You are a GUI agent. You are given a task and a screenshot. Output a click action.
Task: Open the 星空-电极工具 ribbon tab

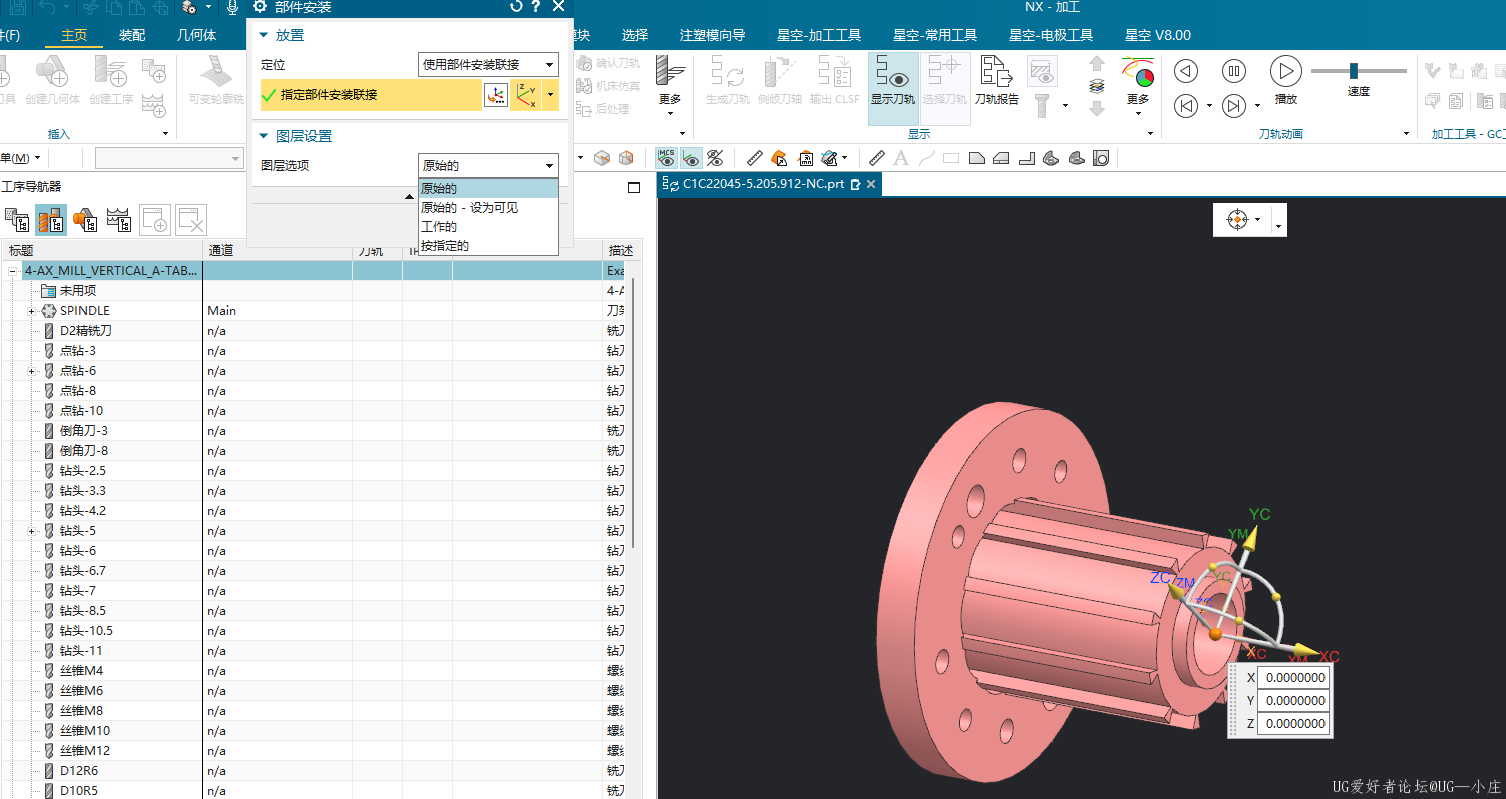point(1051,35)
